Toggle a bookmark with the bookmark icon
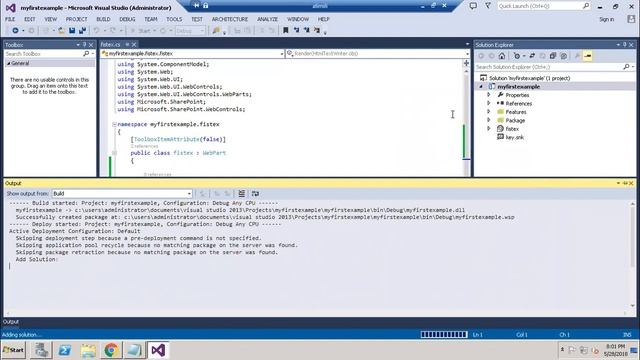 point(286,30)
